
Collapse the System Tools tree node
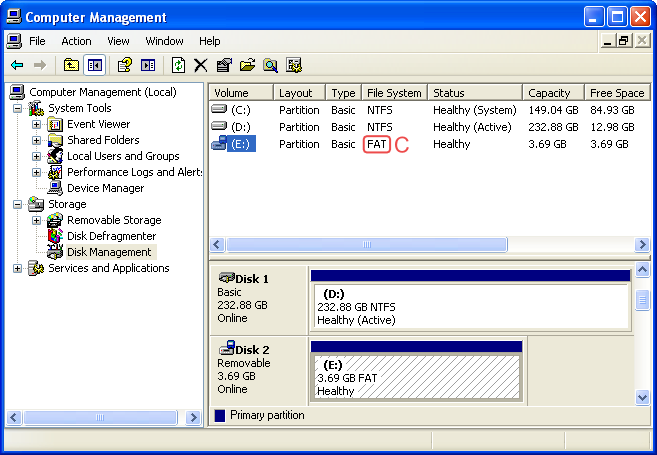click(17, 109)
